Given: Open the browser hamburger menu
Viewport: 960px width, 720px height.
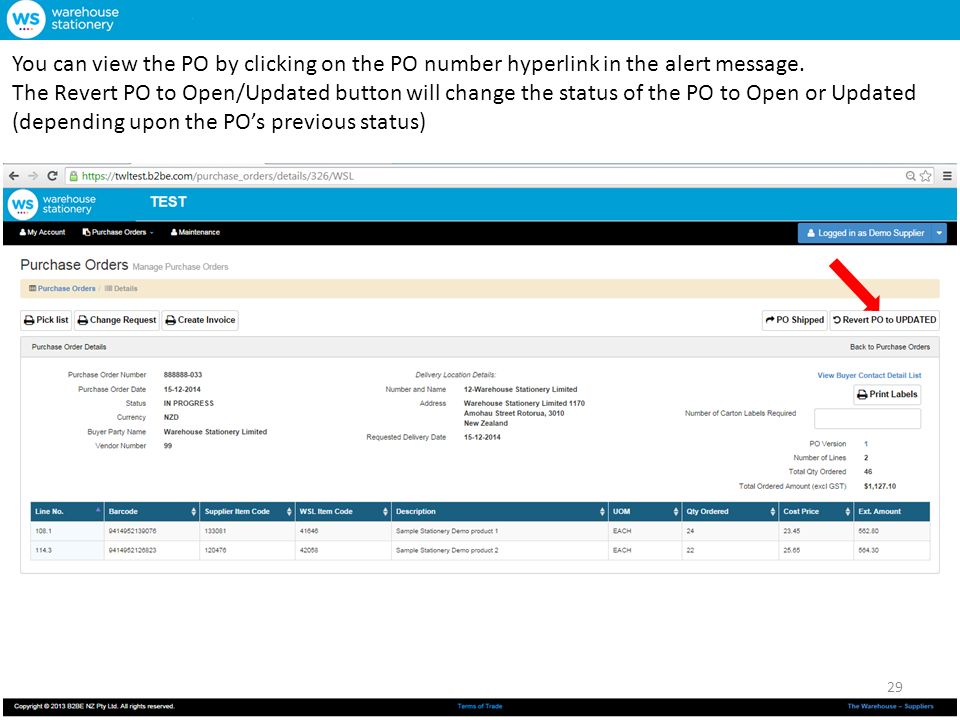Looking at the screenshot, I should (947, 176).
